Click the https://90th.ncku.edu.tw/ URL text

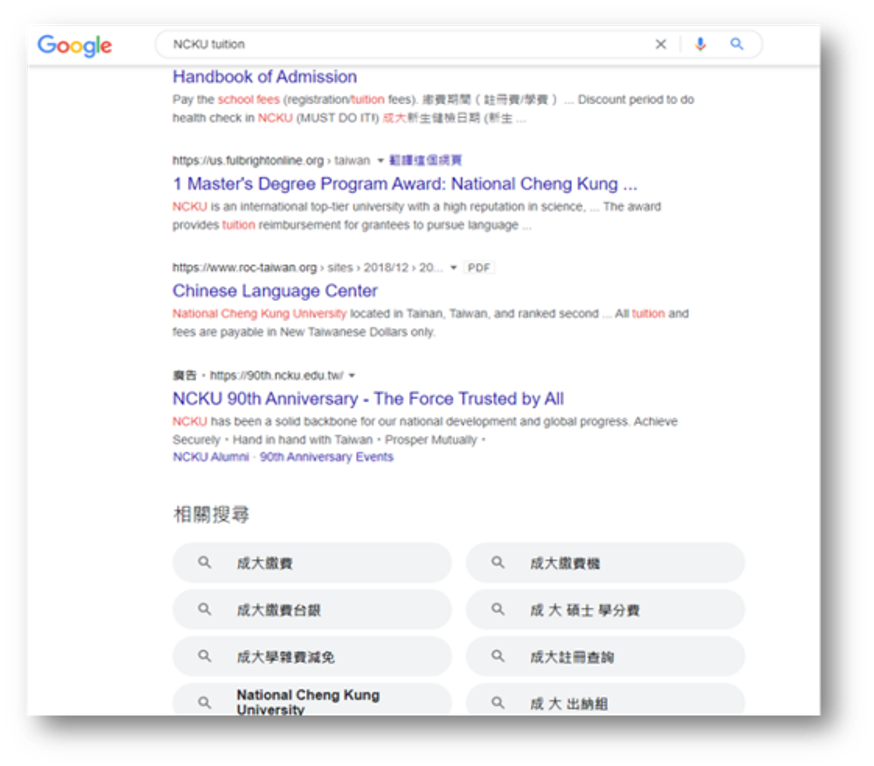276,376
